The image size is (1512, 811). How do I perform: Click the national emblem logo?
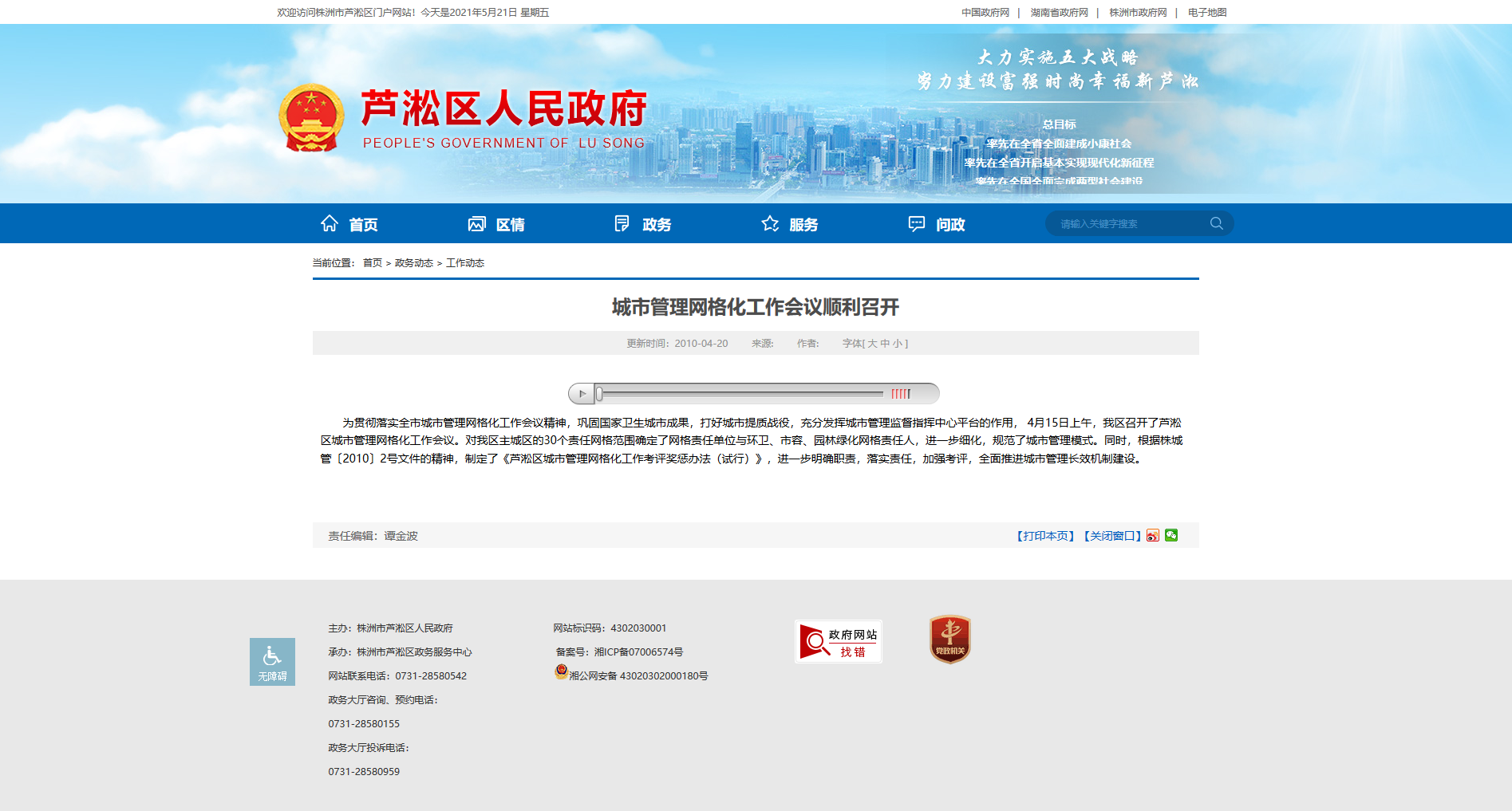coord(311,118)
